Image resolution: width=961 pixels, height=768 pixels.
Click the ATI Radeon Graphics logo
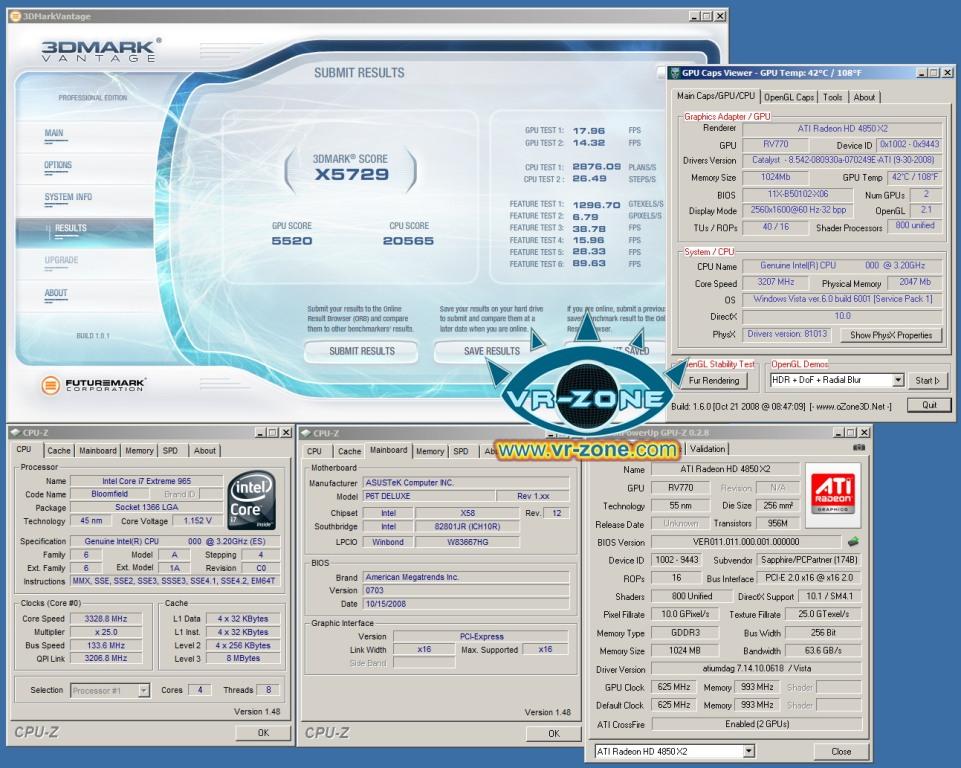tap(832, 495)
